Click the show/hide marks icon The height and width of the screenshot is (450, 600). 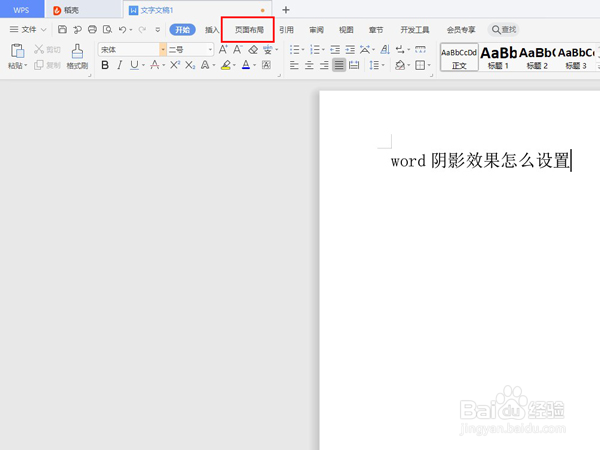coord(400,49)
